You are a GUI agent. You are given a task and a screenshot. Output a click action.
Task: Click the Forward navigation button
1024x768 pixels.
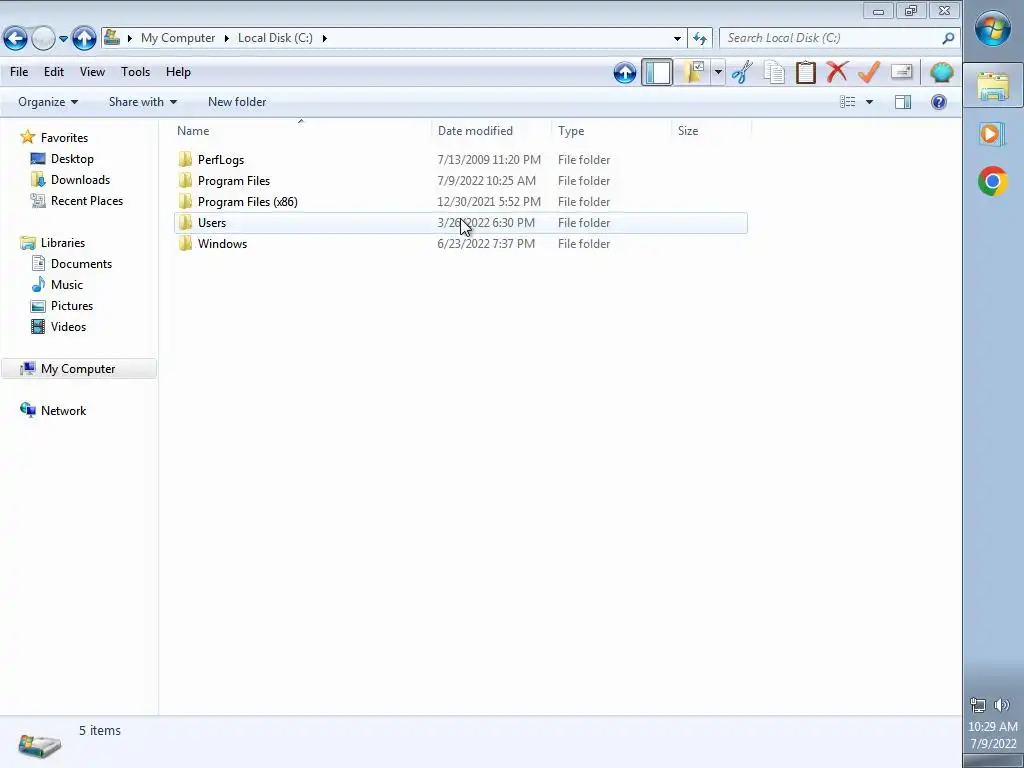[x=43, y=39]
